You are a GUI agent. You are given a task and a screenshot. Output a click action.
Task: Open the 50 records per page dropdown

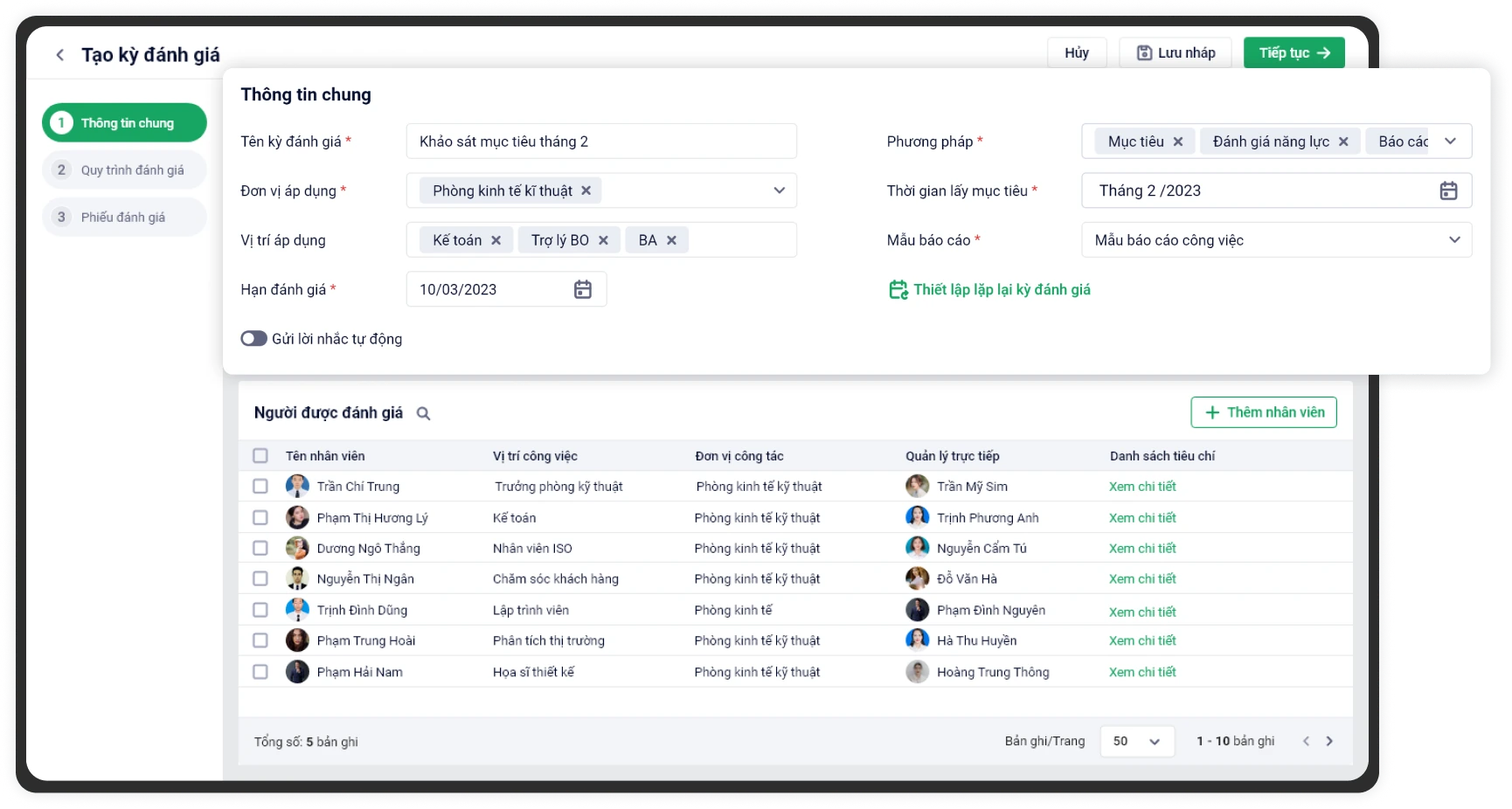coord(1137,741)
